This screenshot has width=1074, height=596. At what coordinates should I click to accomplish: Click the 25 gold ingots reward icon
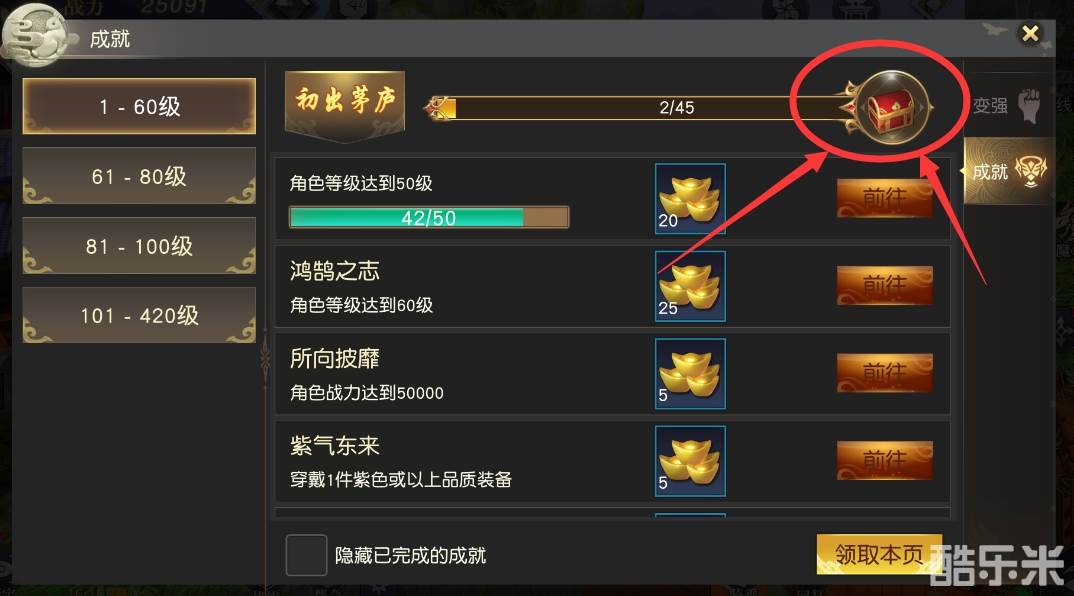click(690, 286)
